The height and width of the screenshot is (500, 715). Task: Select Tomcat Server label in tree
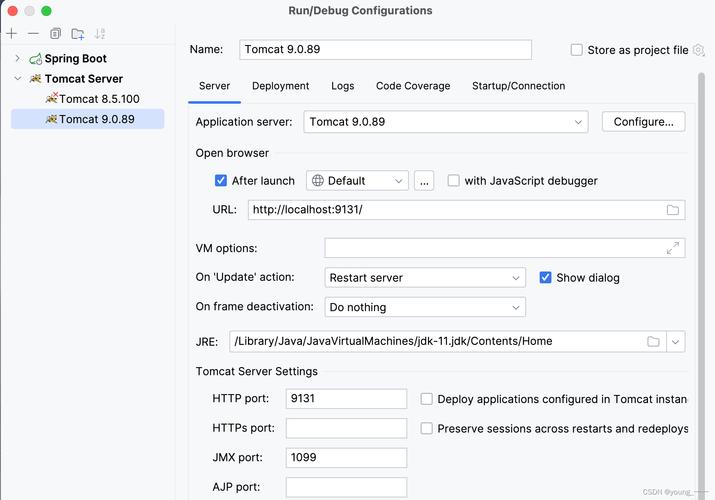pos(84,79)
